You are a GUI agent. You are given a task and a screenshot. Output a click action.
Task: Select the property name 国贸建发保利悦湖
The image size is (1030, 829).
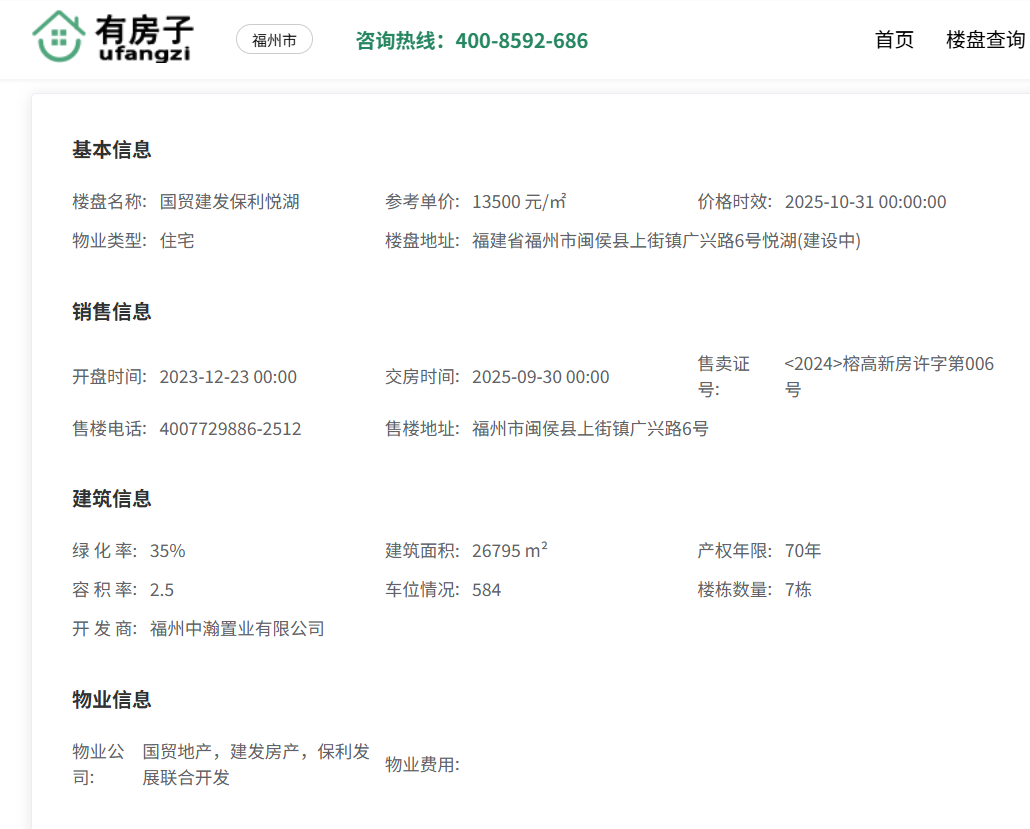pyautogui.click(x=229, y=202)
